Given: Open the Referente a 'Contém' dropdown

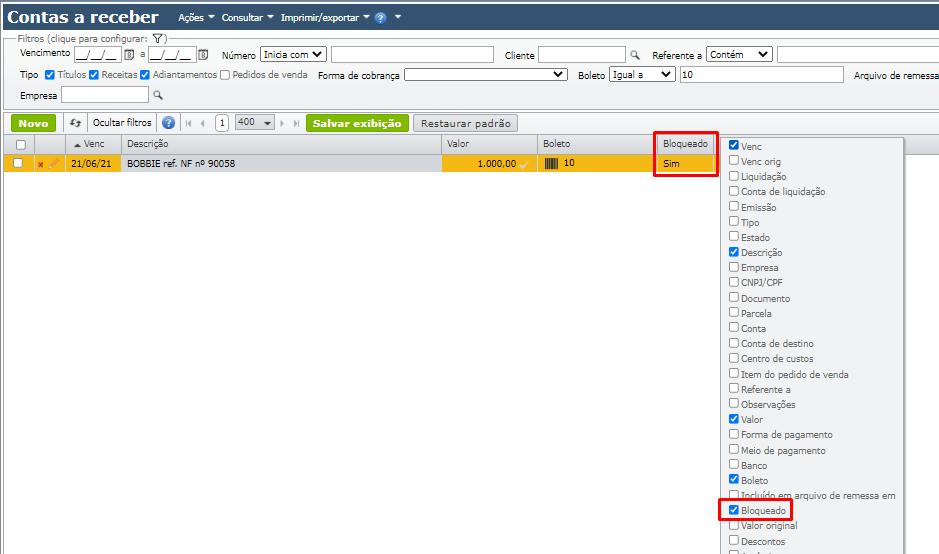Looking at the screenshot, I should [x=740, y=55].
